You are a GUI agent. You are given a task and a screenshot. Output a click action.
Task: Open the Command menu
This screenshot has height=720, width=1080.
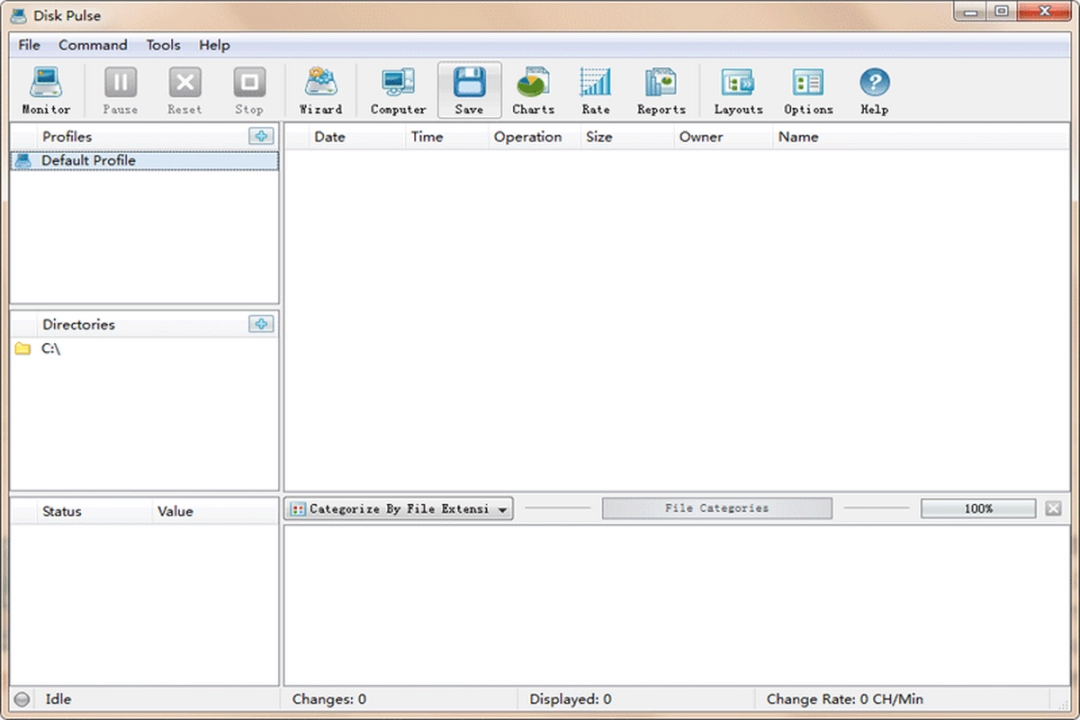click(93, 45)
